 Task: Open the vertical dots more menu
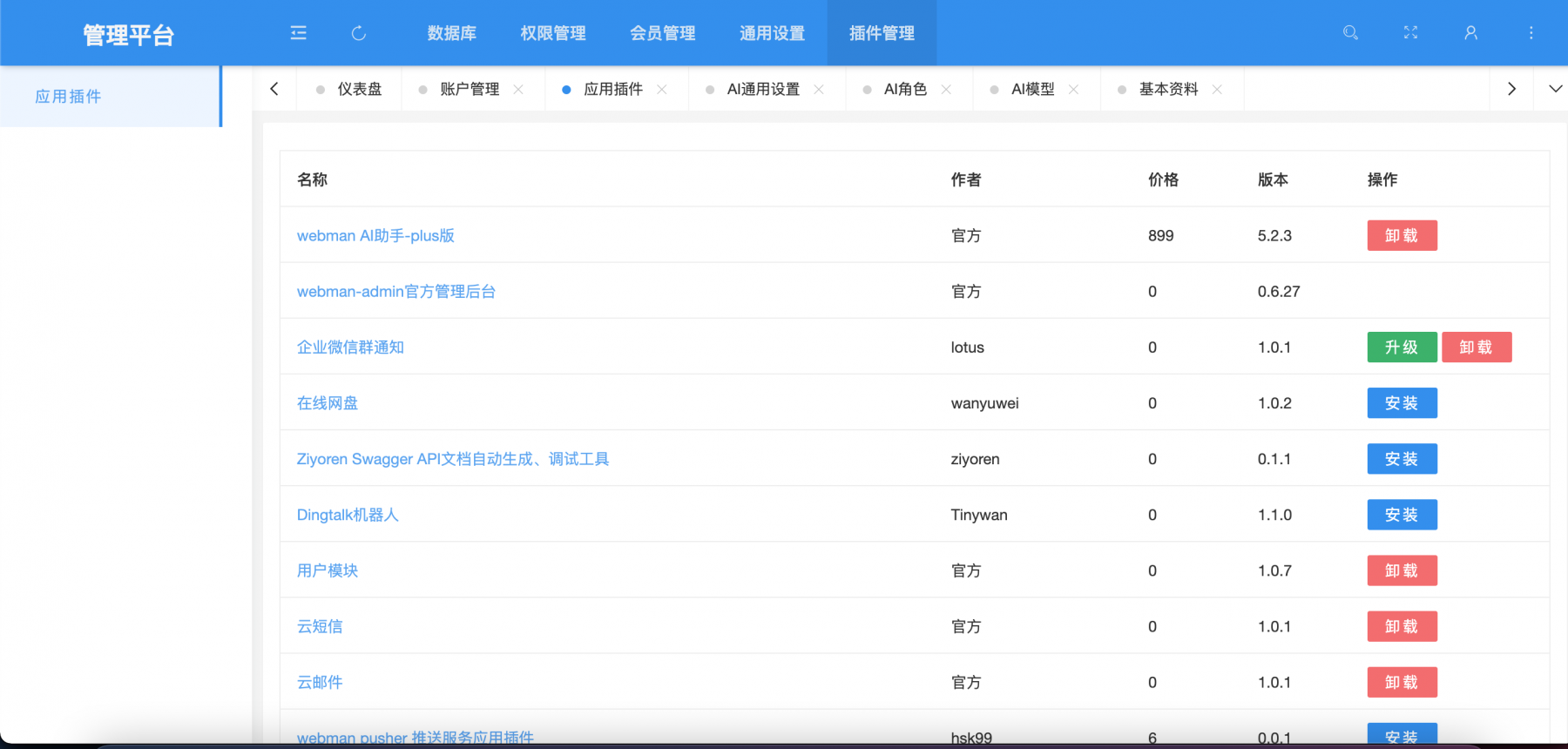(x=1531, y=32)
